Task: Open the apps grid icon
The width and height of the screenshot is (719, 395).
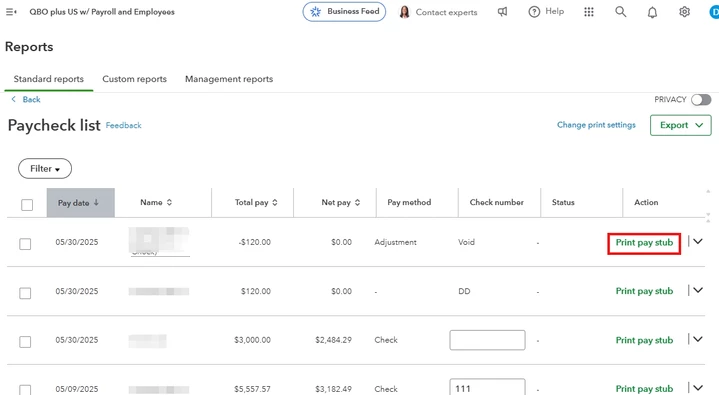Action: coord(589,12)
